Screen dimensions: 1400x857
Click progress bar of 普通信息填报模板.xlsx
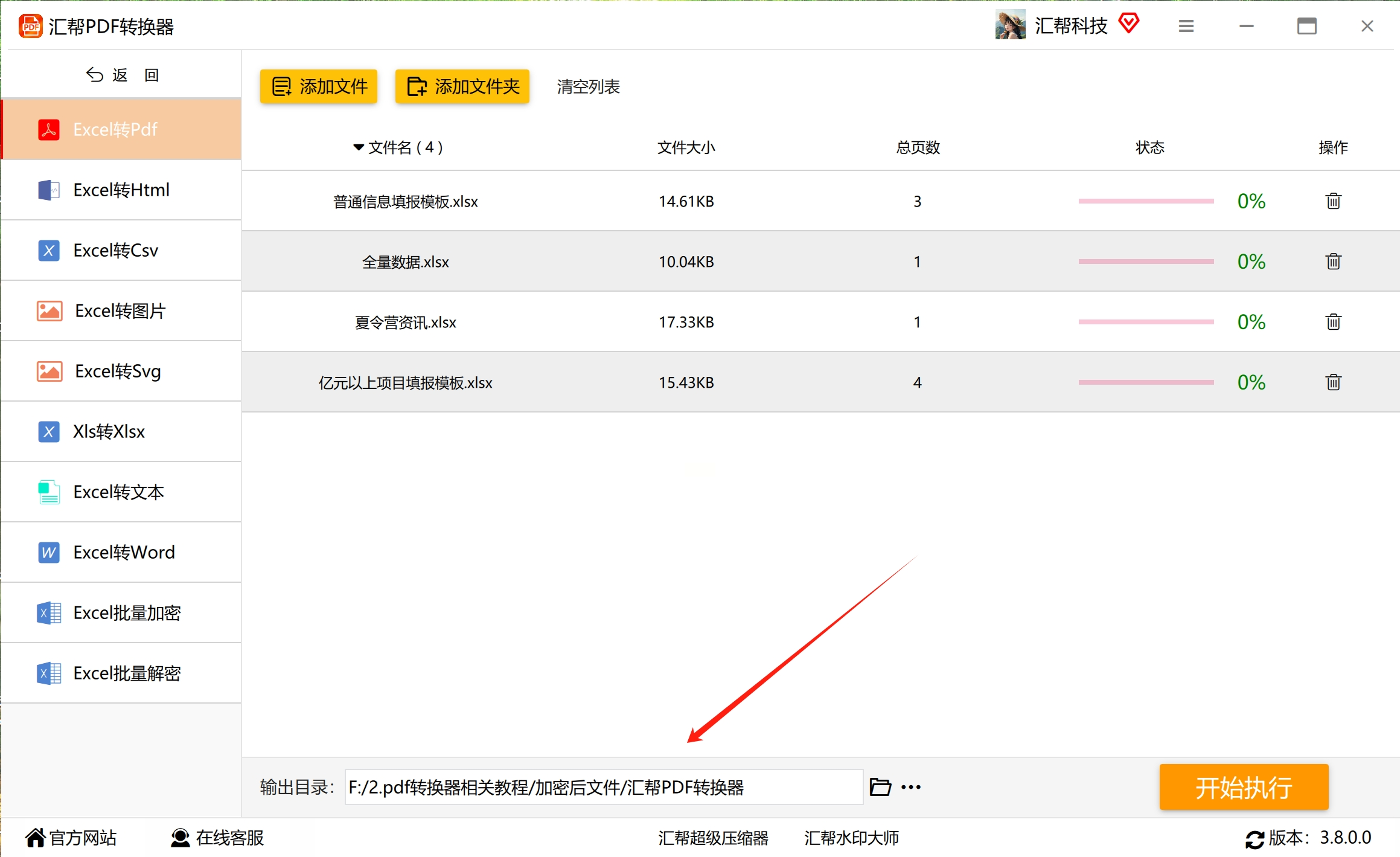click(x=1146, y=201)
